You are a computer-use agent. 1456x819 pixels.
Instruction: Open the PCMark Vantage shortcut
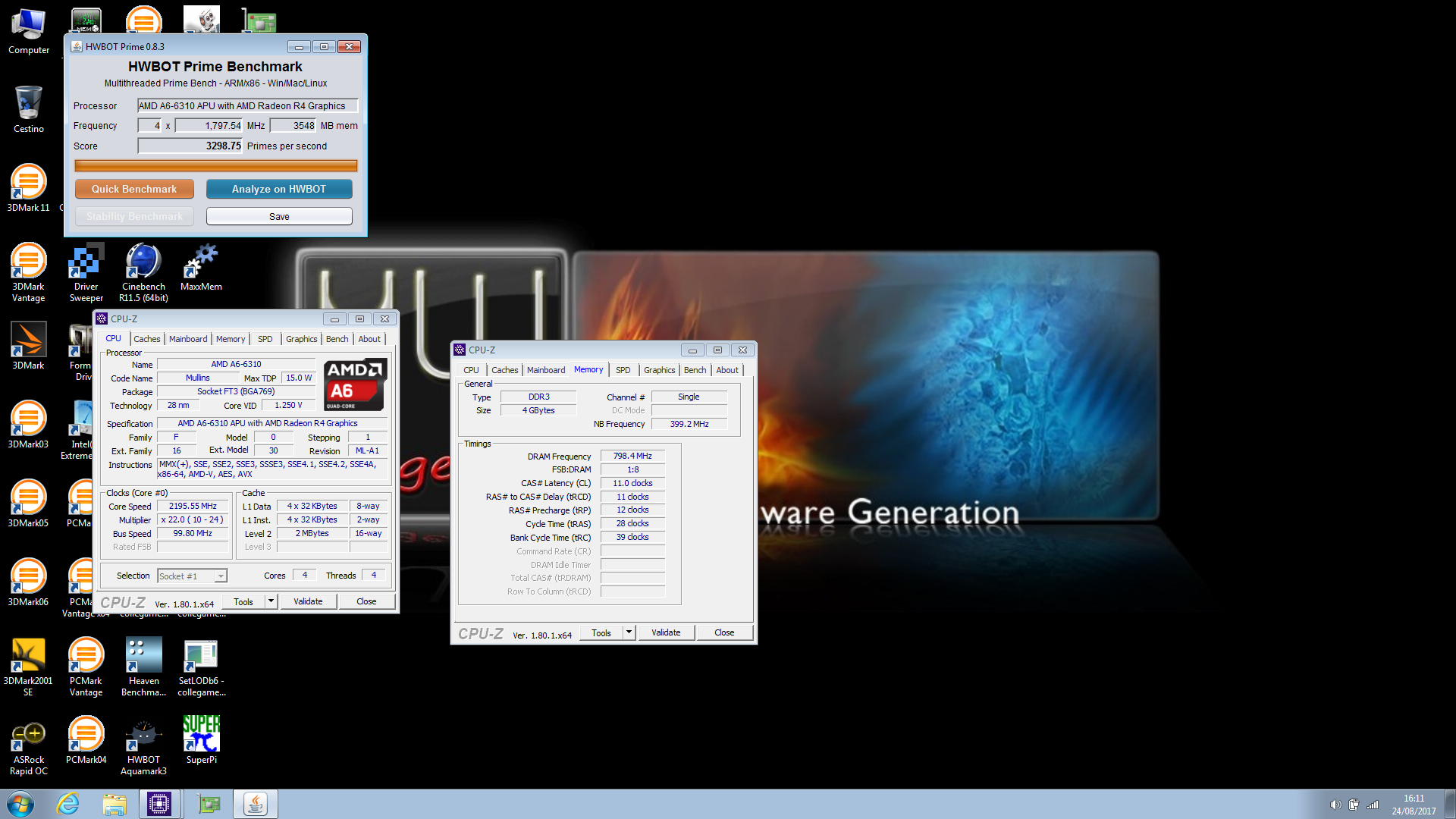[x=86, y=666]
